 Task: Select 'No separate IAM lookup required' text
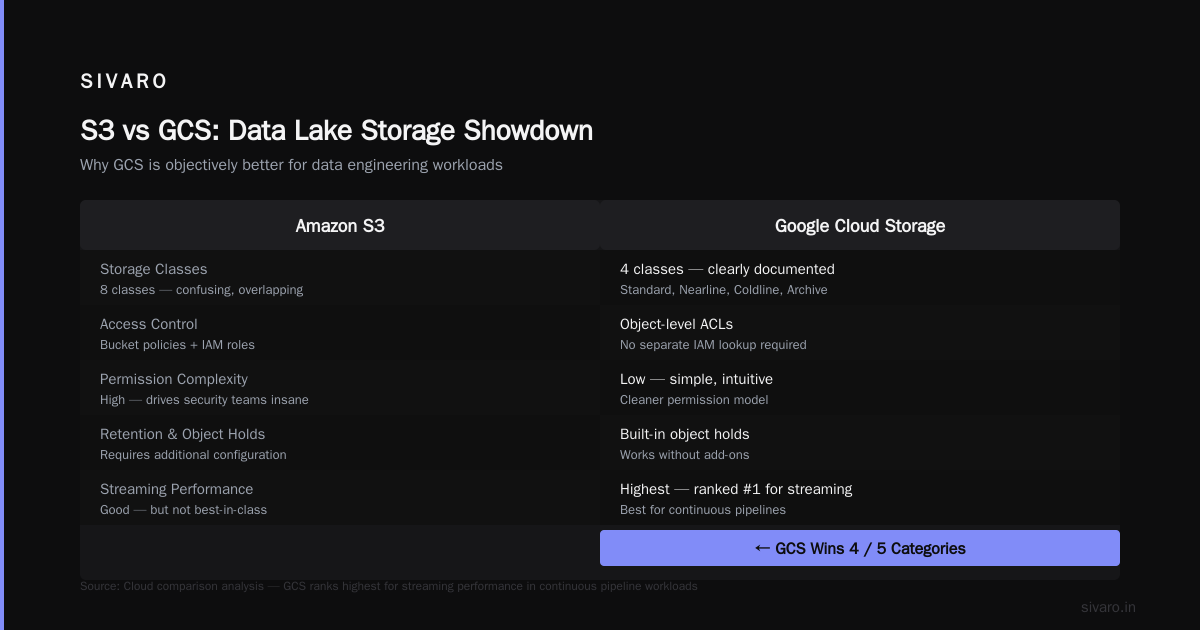pos(713,345)
